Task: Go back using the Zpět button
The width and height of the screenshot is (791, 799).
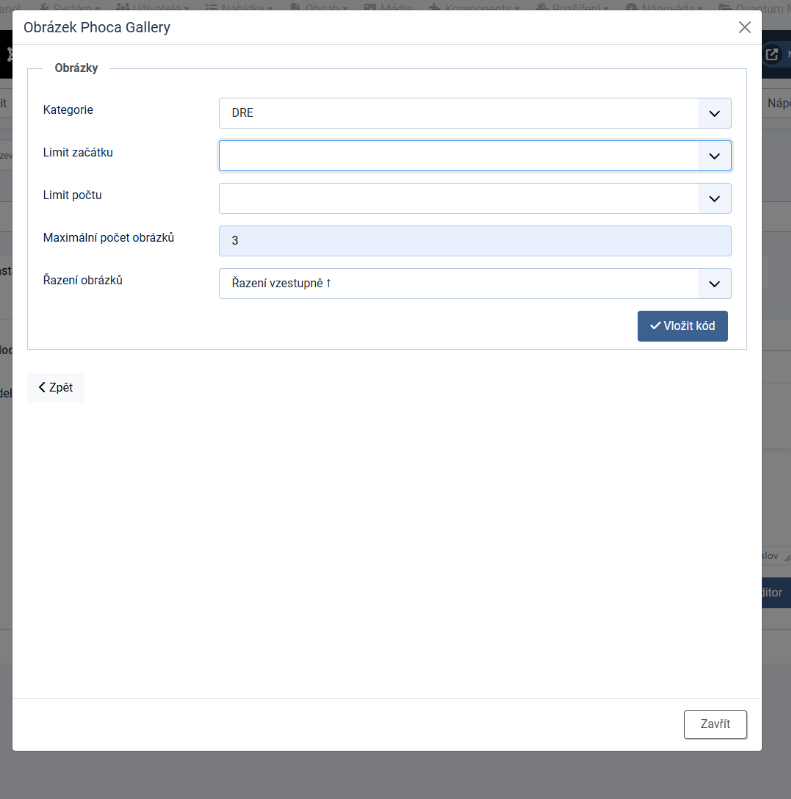Action: [56, 387]
